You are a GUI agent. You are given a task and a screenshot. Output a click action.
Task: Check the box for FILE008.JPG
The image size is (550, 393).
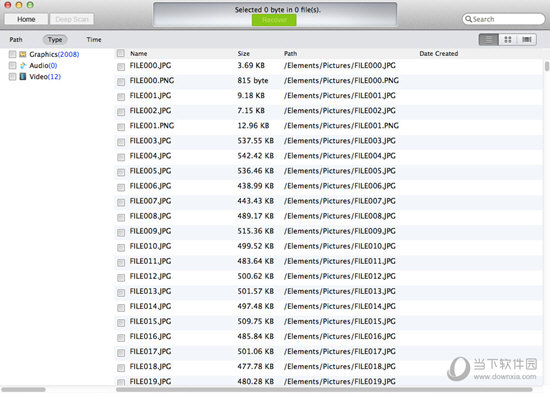coord(121,218)
